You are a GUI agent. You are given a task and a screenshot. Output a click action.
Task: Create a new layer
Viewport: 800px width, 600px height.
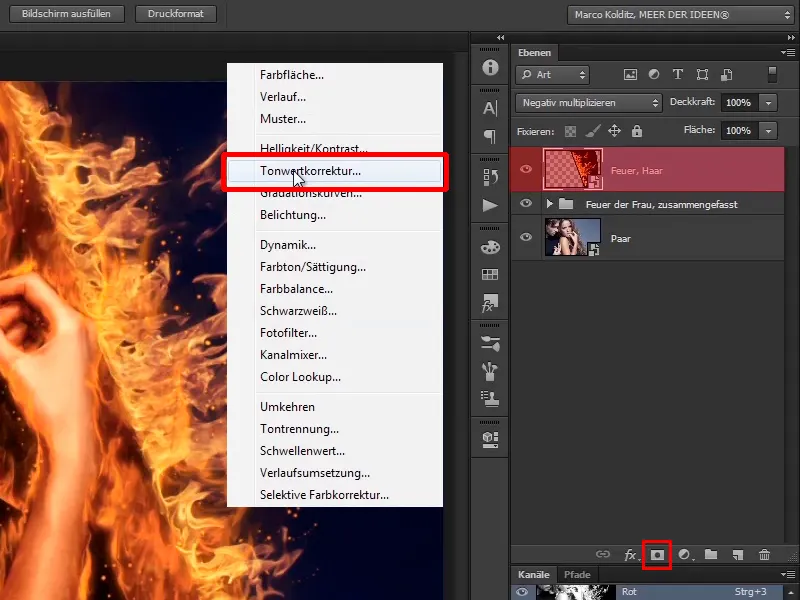coord(737,555)
